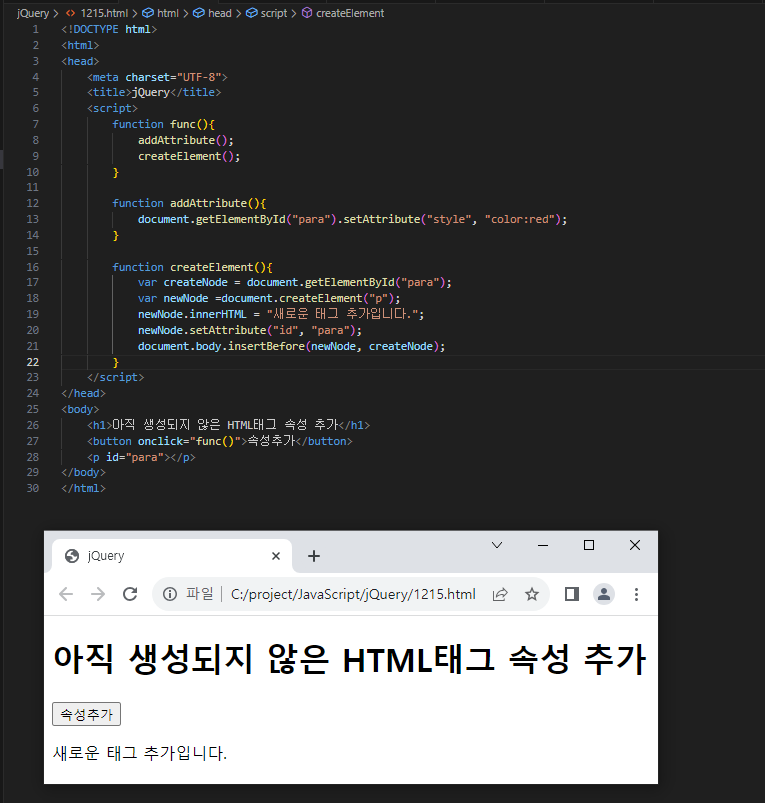
Task: Click the 파일 label in address bar
Action: click(200, 594)
